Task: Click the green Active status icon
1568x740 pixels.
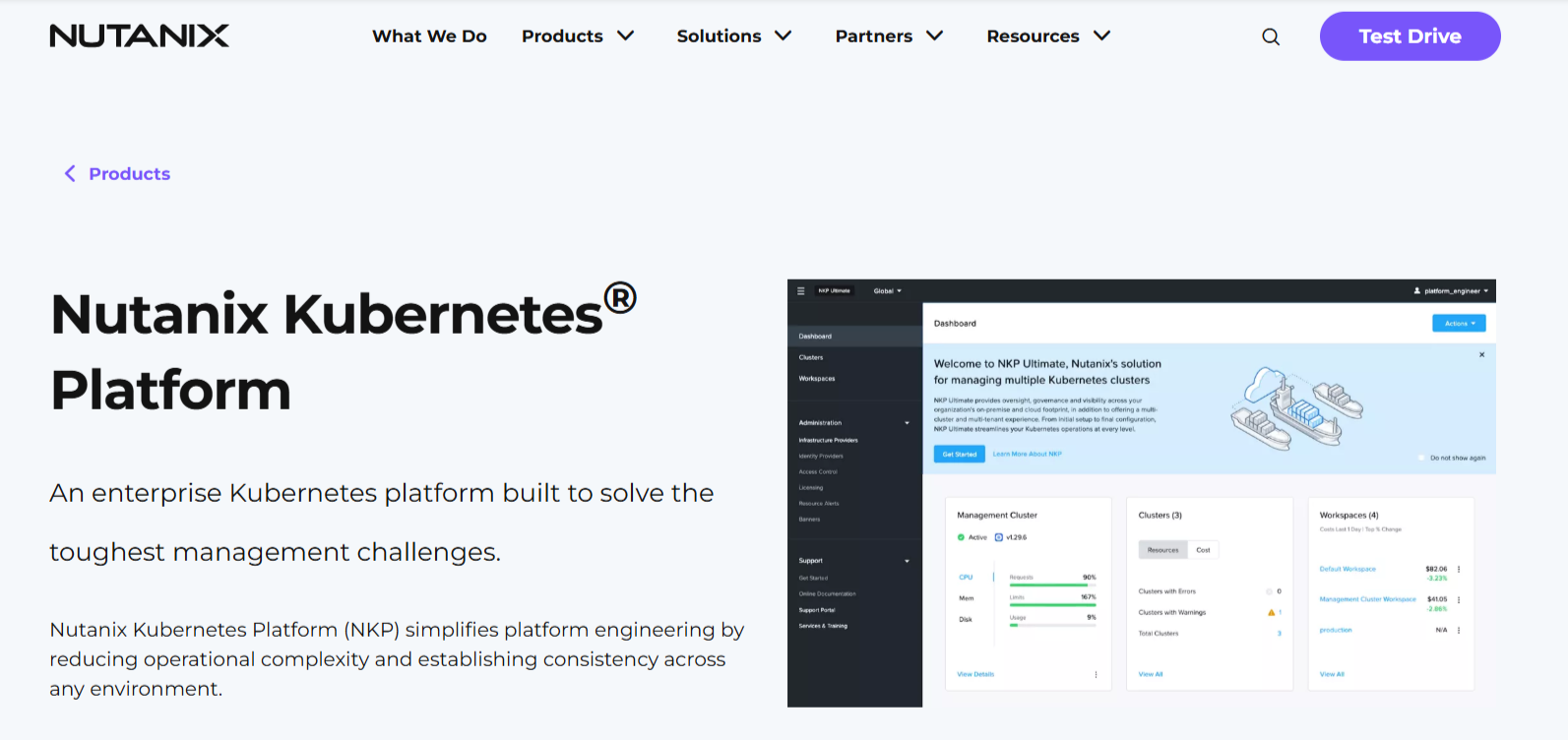Action: (961, 537)
